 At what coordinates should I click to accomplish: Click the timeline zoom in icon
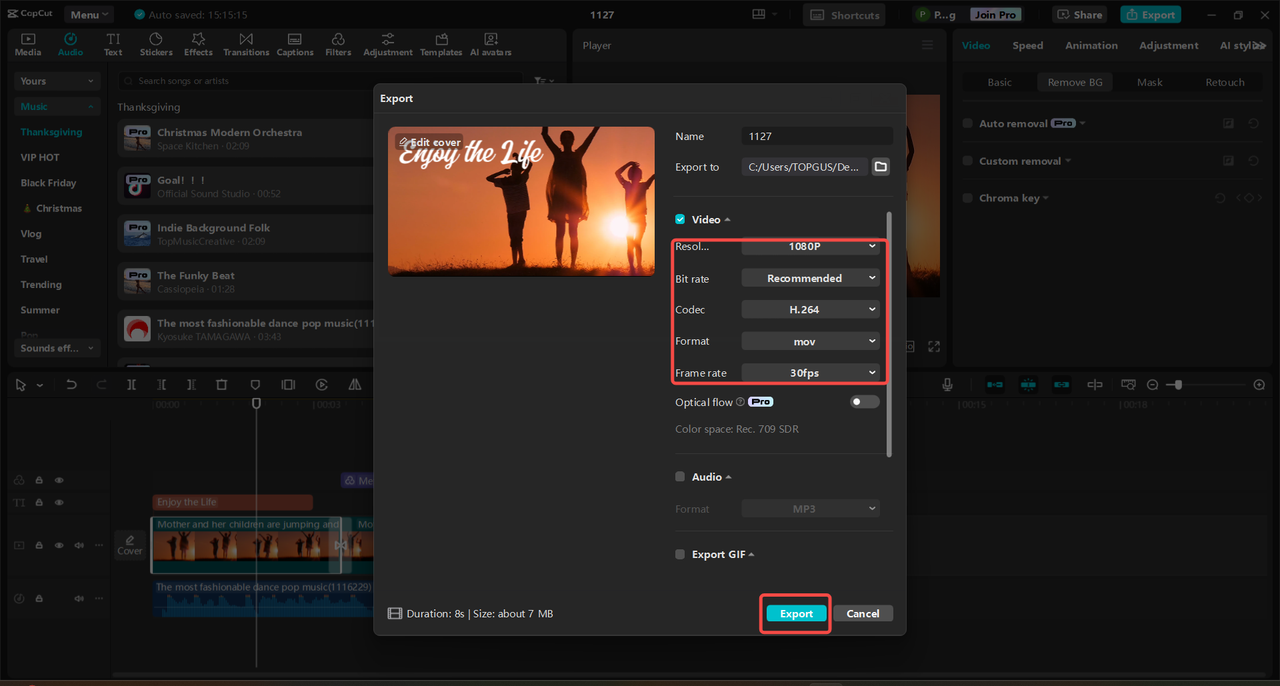(x=1259, y=385)
